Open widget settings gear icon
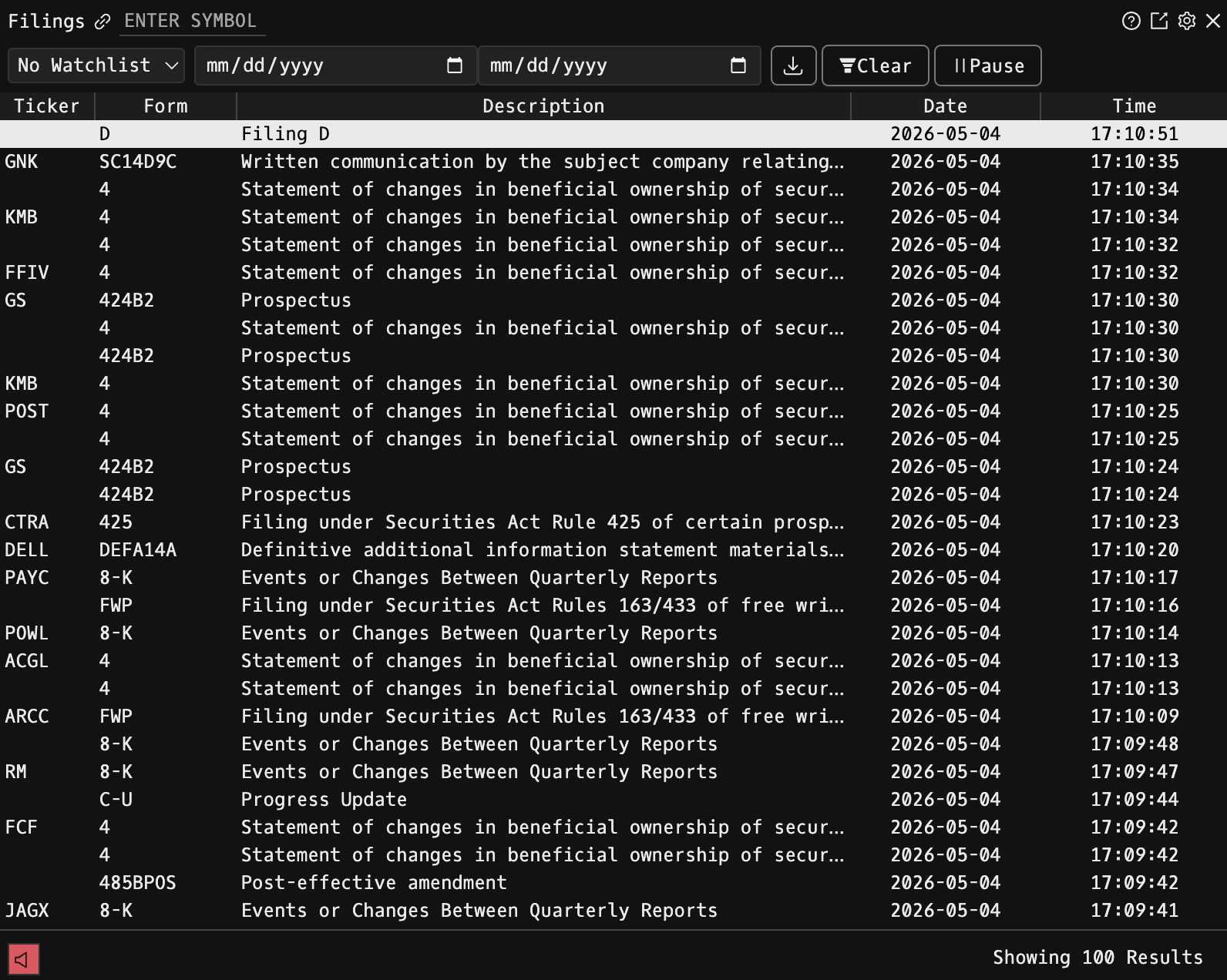 [x=1187, y=21]
